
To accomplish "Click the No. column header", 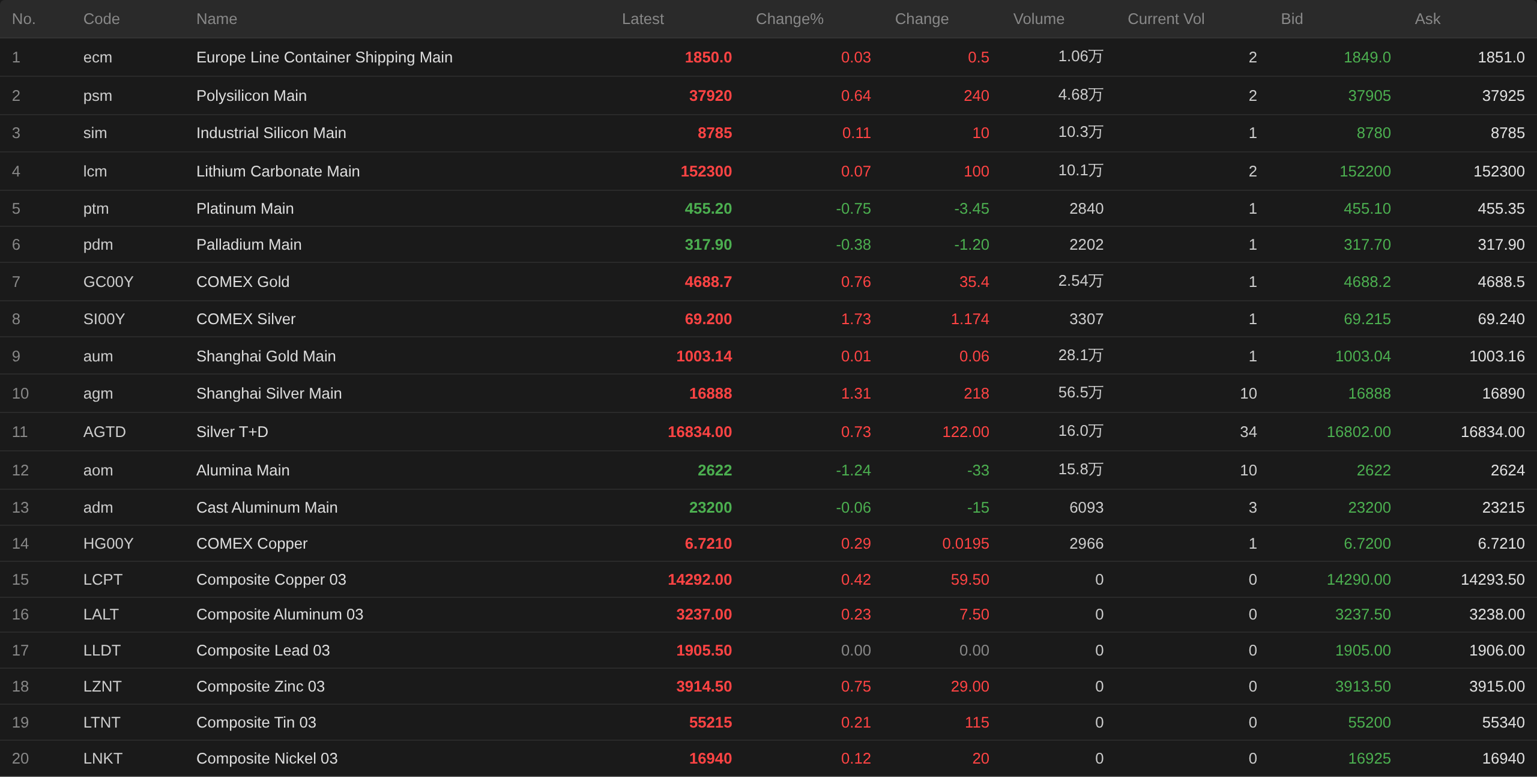I will pyautogui.click(x=24, y=19).
